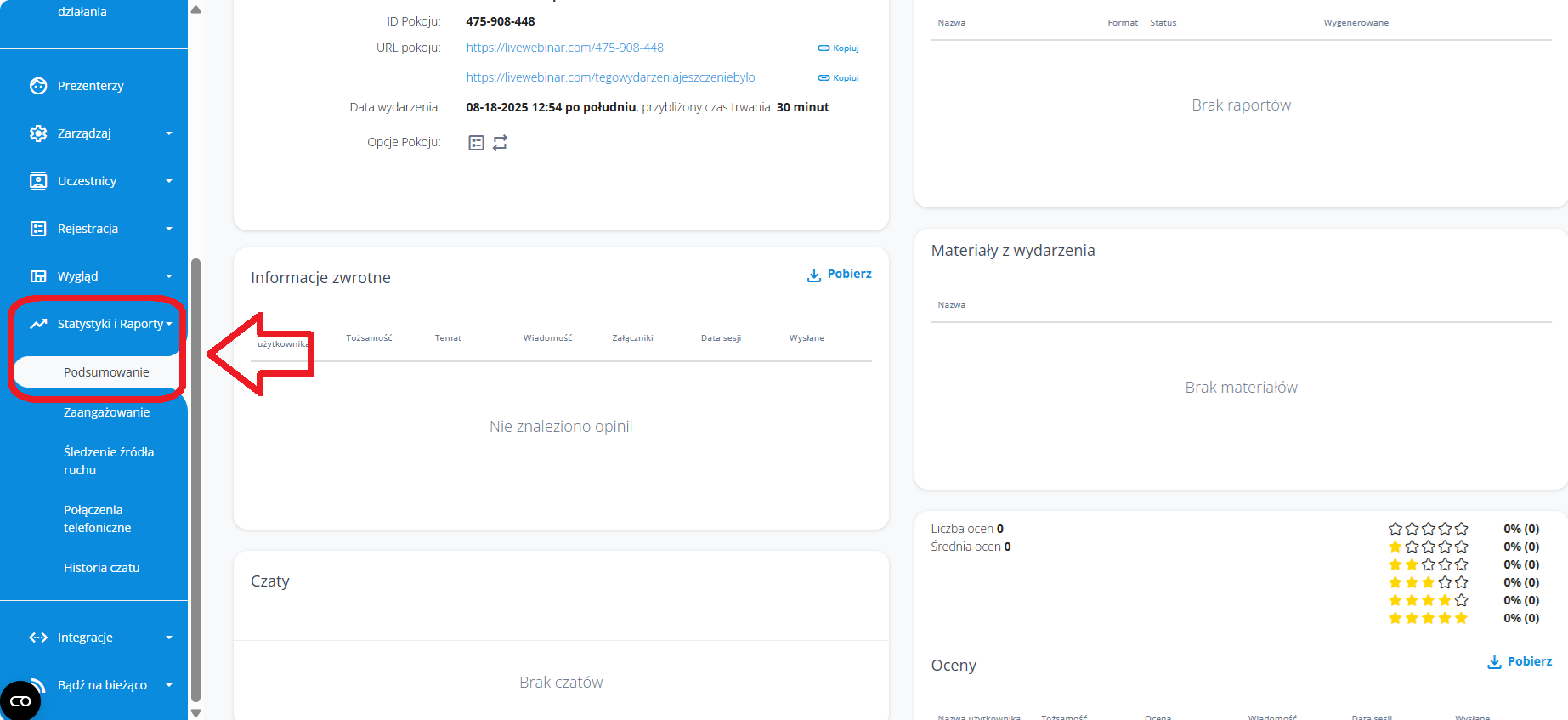This screenshot has height=720, width=1568.
Task: Open the custom-named livewebinar room link
Action: (610, 77)
